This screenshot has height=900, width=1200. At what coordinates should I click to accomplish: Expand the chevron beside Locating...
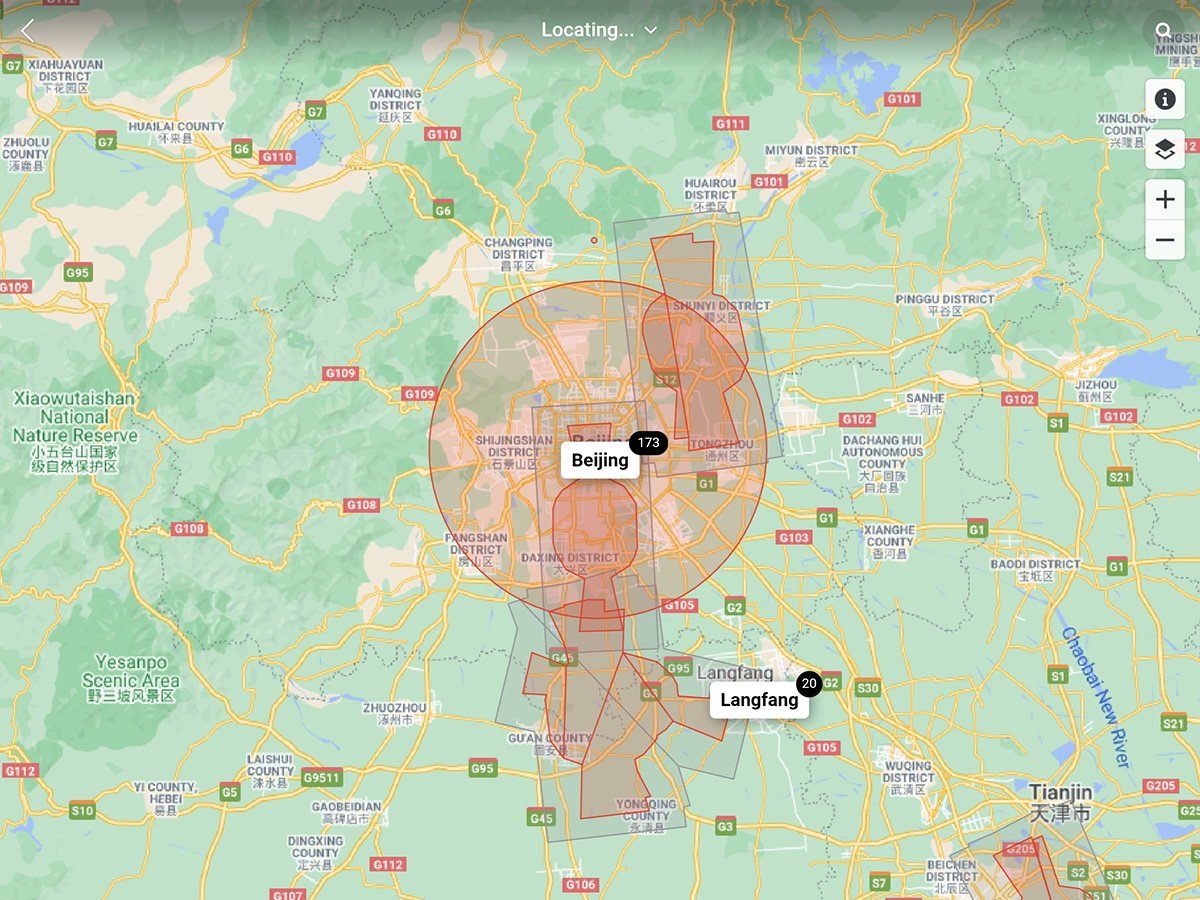[x=651, y=30]
